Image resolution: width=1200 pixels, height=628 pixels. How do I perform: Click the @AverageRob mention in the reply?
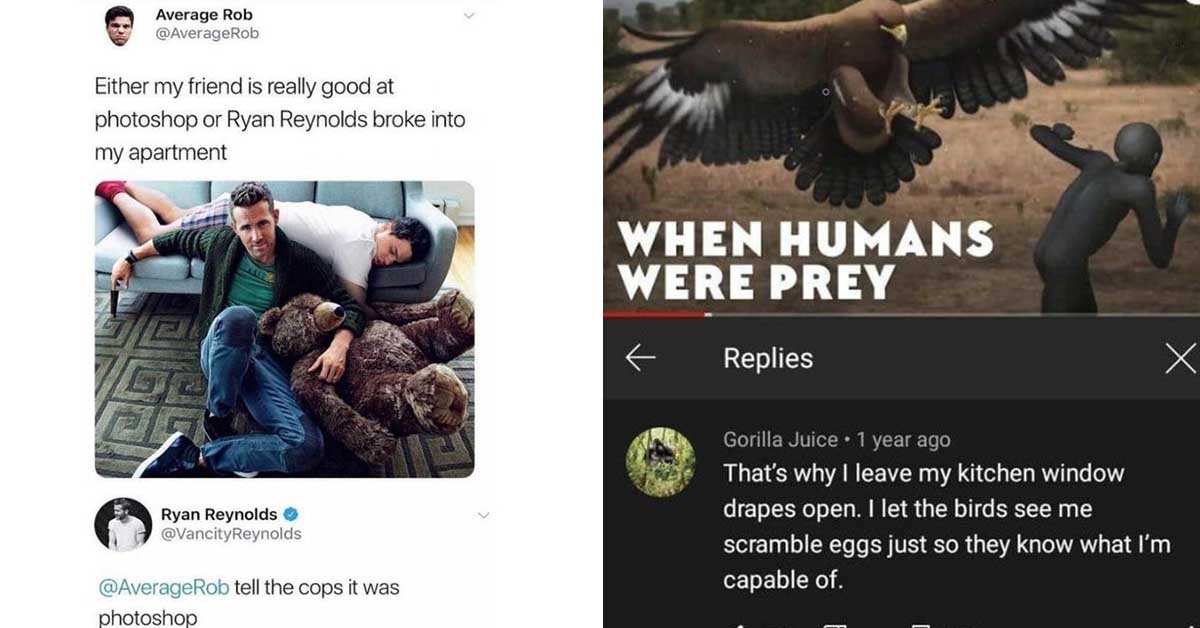click(163, 588)
